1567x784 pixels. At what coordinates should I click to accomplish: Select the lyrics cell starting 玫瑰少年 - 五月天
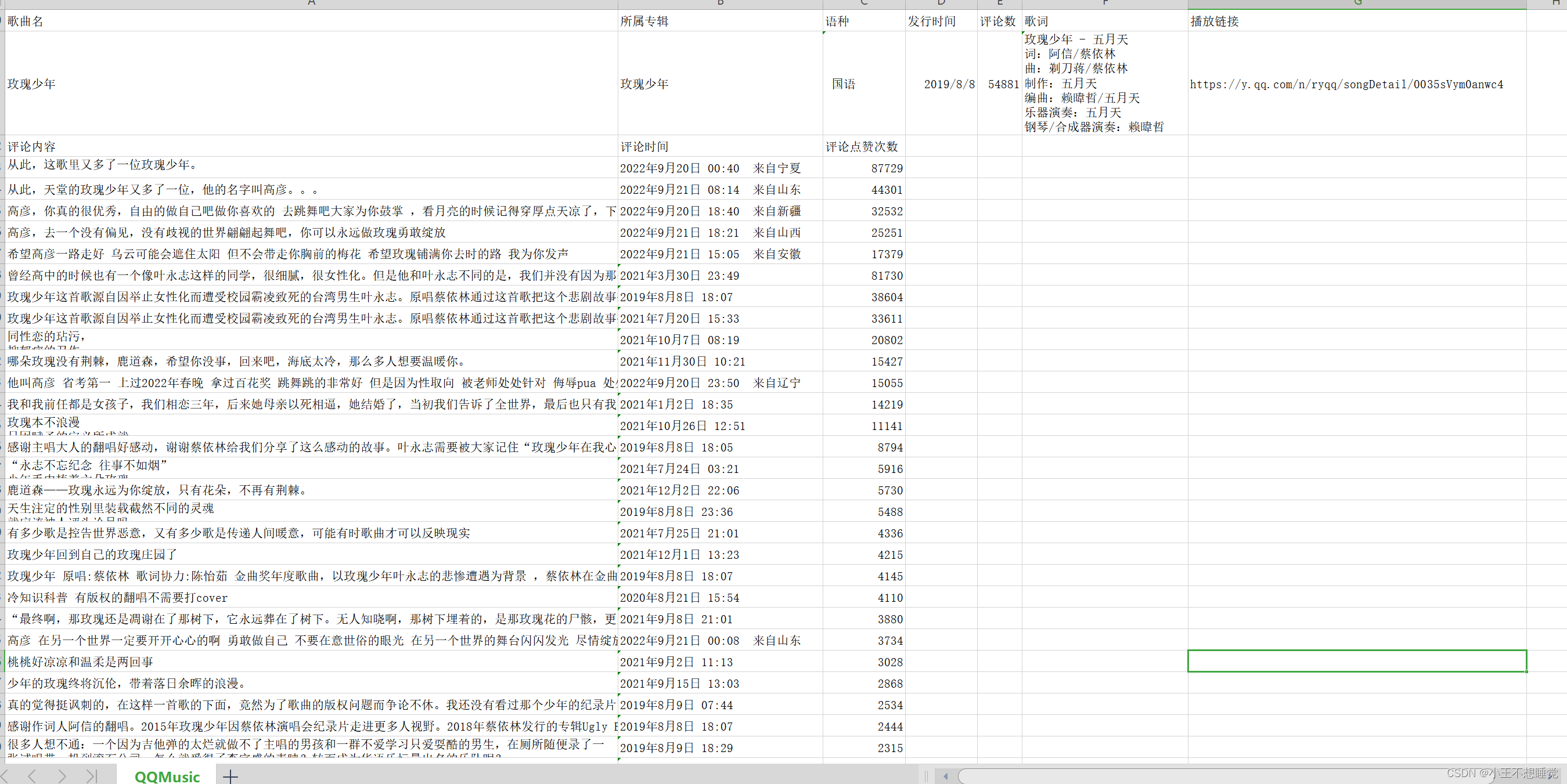(x=1104, y=84)
